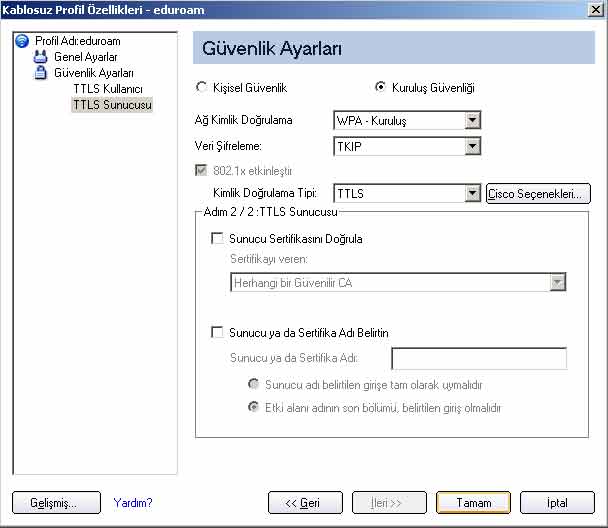Click the Cisco Seçenekleri button

click(x=538, y=193)
